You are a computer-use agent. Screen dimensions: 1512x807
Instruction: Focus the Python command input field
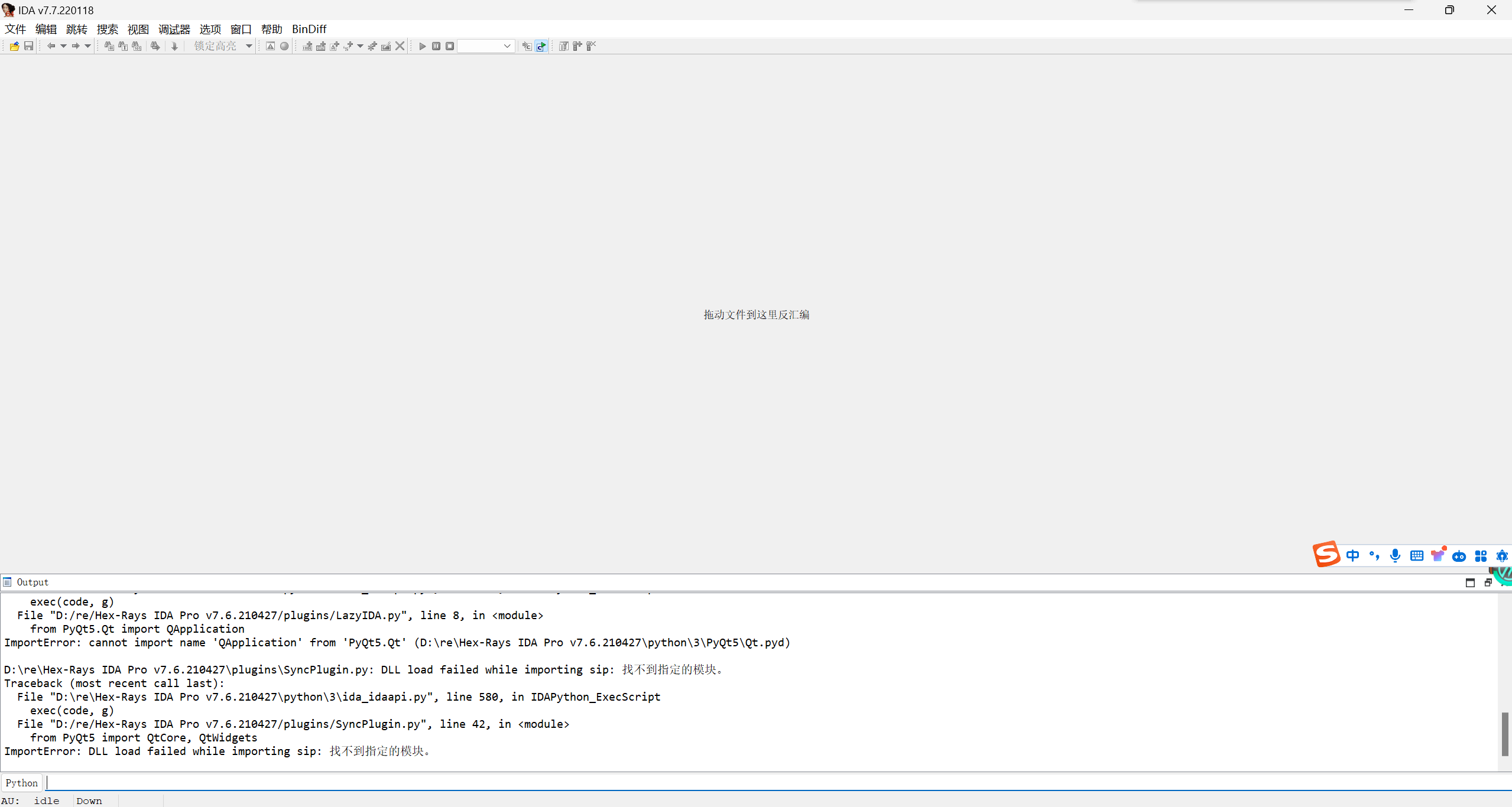tap(778, 783)
